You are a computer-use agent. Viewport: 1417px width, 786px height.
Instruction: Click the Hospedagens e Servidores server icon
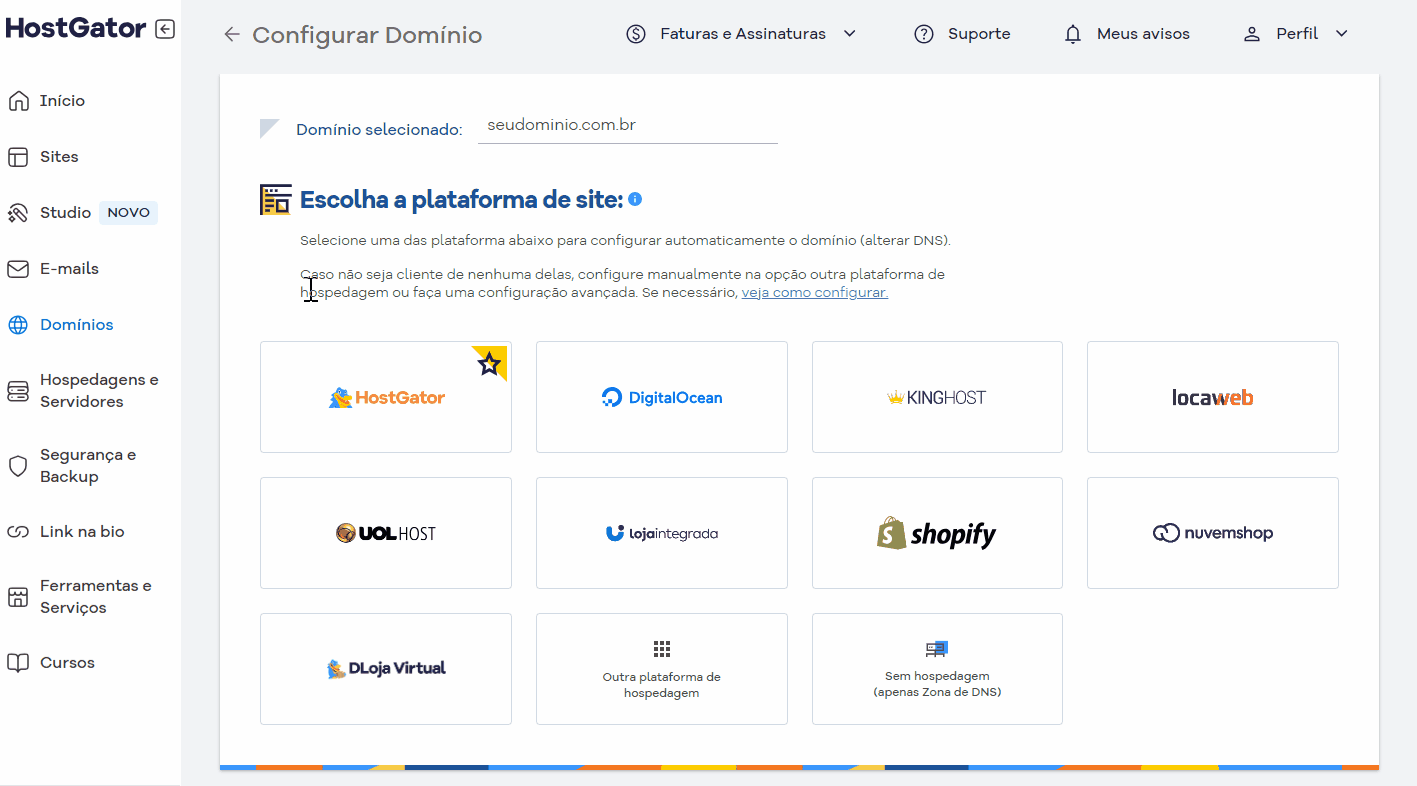point(18,391)
